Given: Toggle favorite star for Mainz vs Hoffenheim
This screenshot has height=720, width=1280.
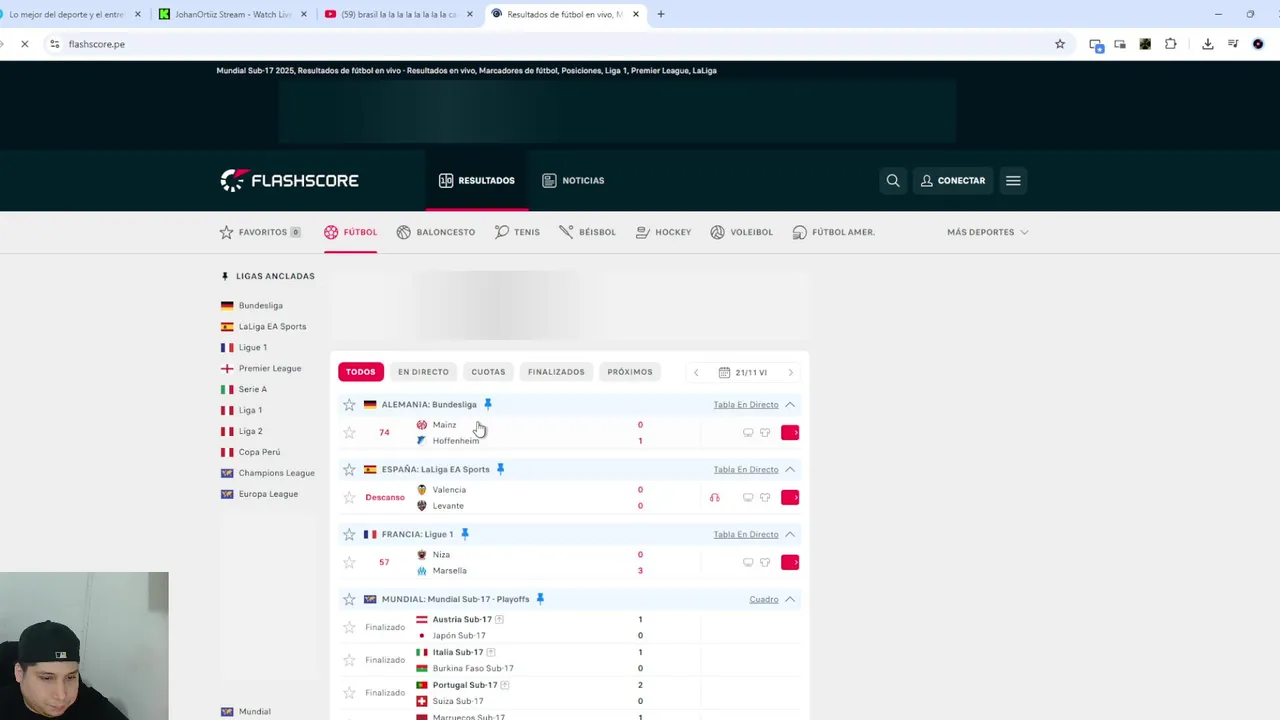Looking at the screenshot, I should coord(349,432).
